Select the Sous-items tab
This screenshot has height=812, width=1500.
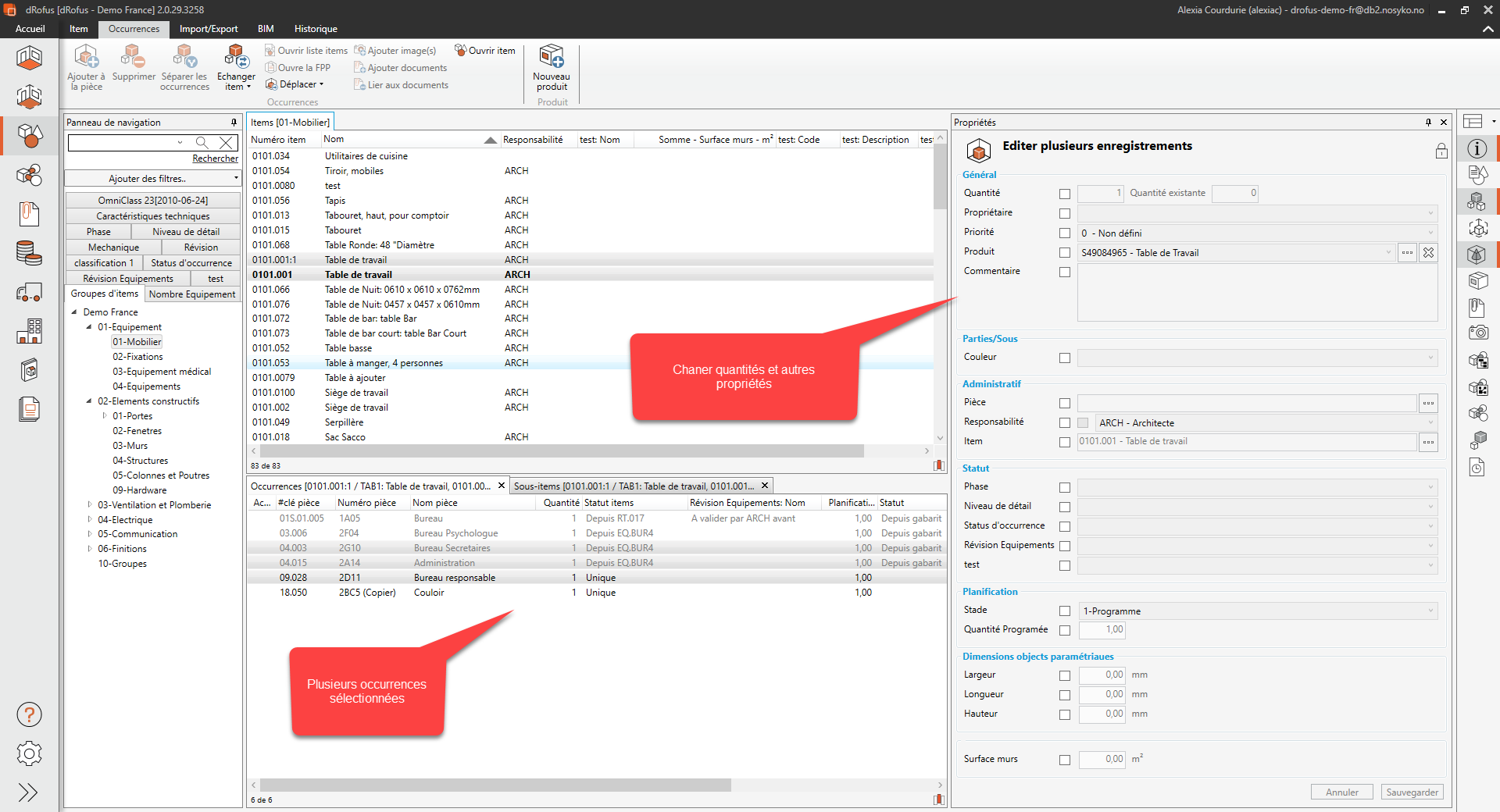click(x=633, y=486)
